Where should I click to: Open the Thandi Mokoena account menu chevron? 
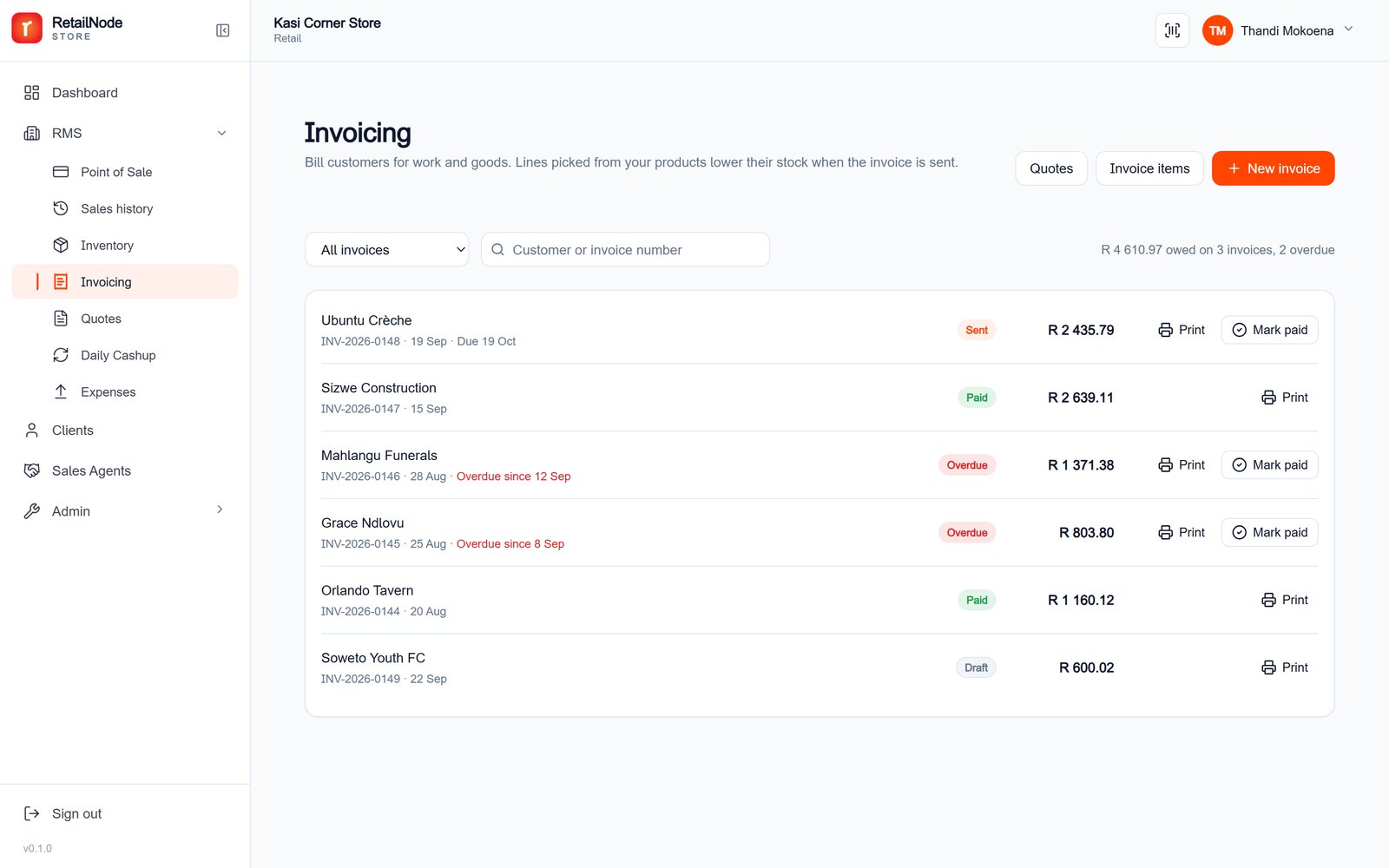[x=1348, y=30]
